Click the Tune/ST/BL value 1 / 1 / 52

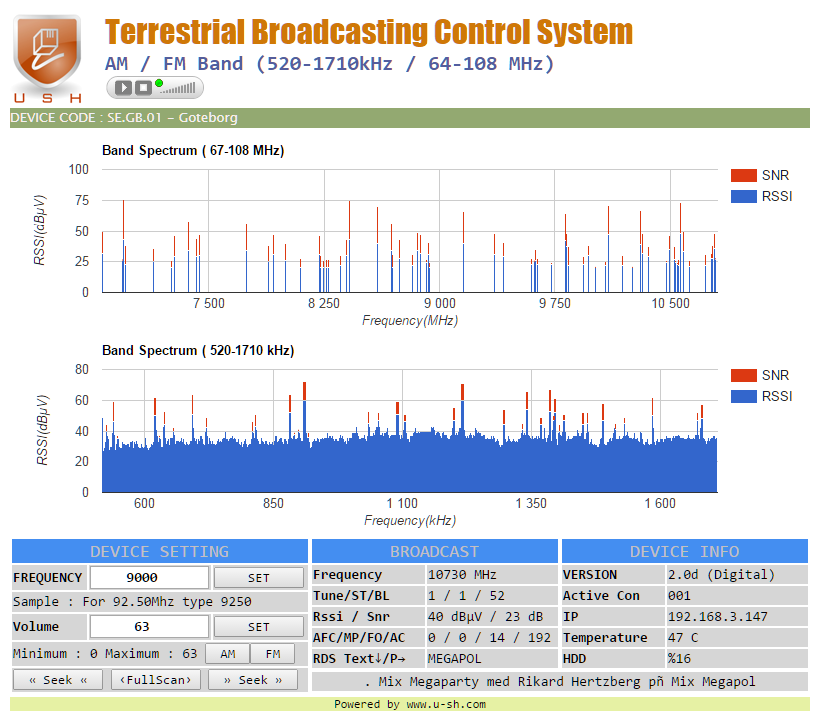(466, 596)
